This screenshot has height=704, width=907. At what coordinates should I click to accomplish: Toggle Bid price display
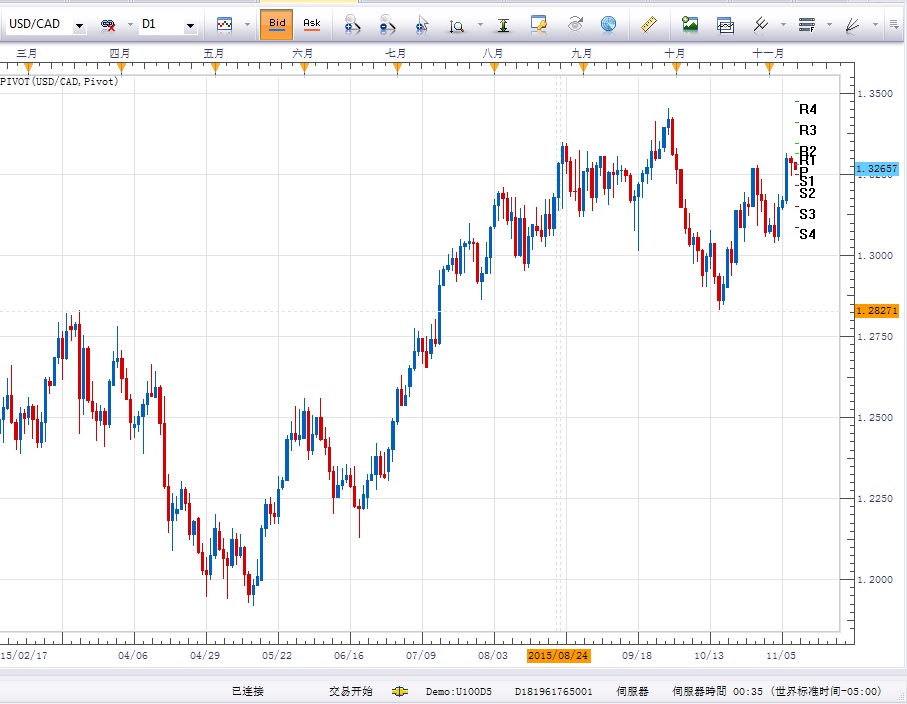[x=276, y=24]
